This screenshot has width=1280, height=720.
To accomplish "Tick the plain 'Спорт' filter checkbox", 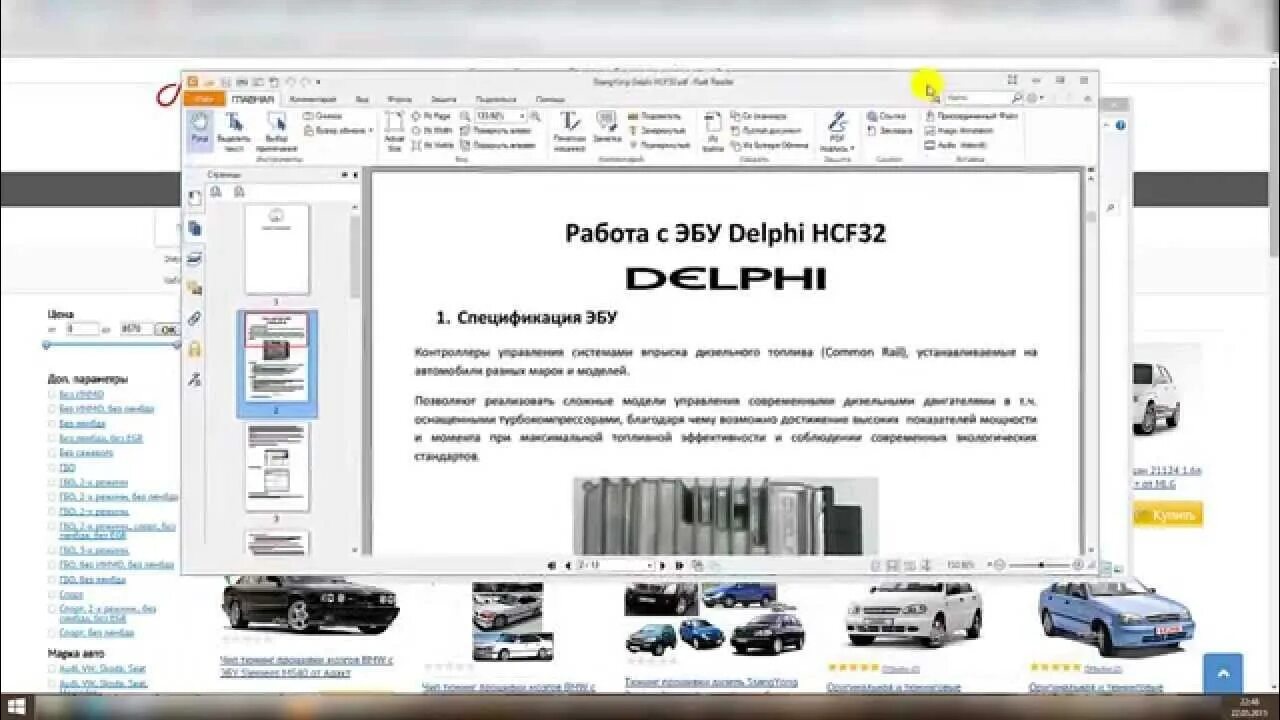I will click(x=52, y=595).
